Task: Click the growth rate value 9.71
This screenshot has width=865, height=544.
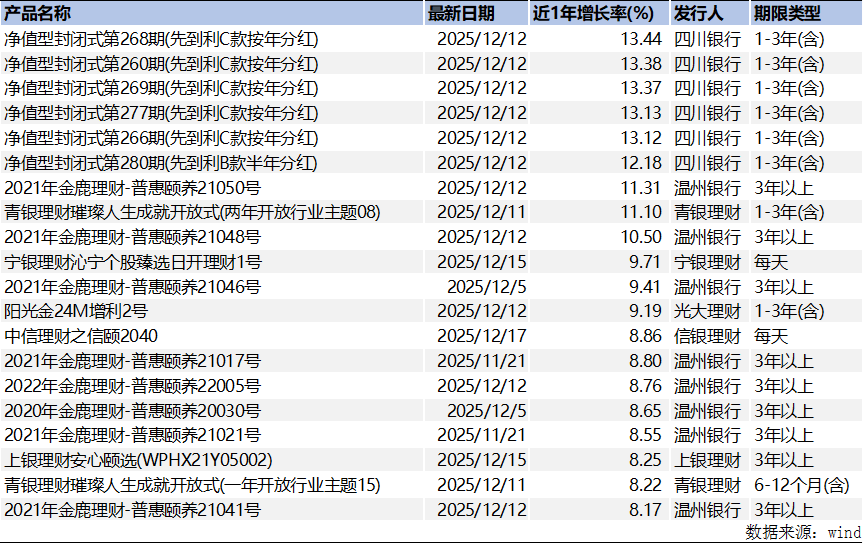Action: (x=645, y=262)
